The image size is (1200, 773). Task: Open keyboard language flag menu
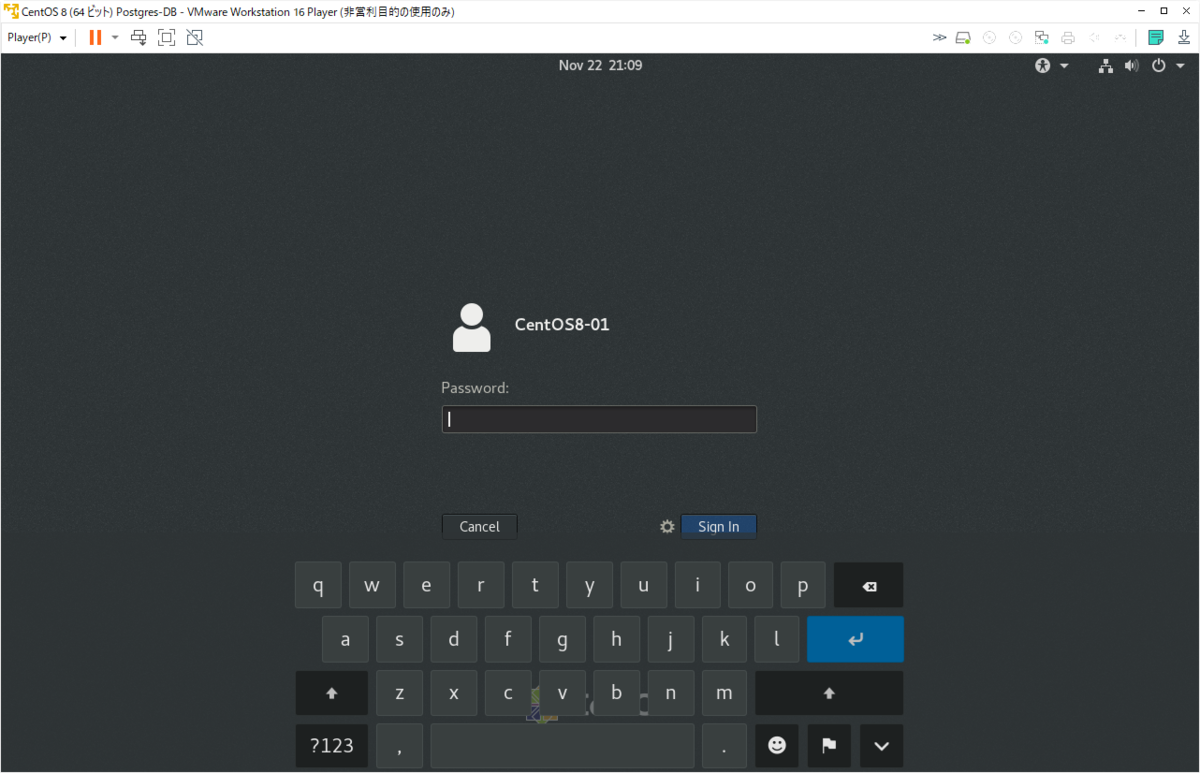829,746
